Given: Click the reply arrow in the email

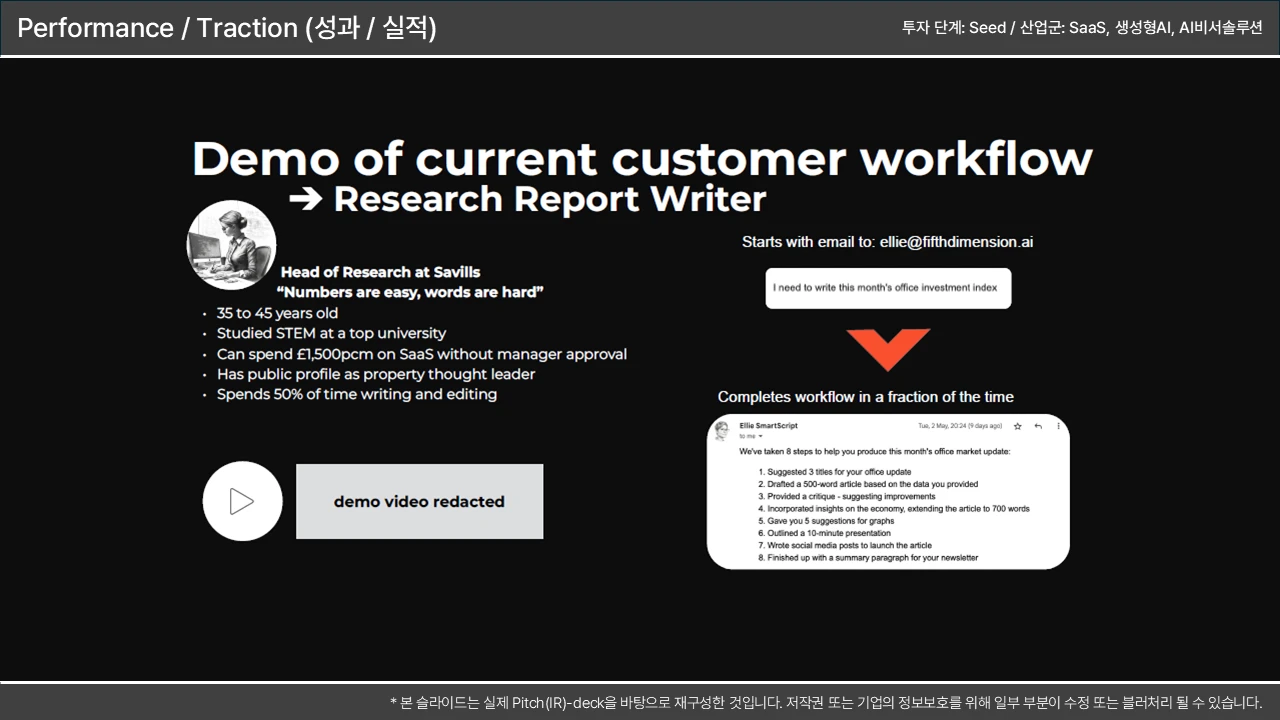Looking at the screenshot, I should tap(1038, 426).
